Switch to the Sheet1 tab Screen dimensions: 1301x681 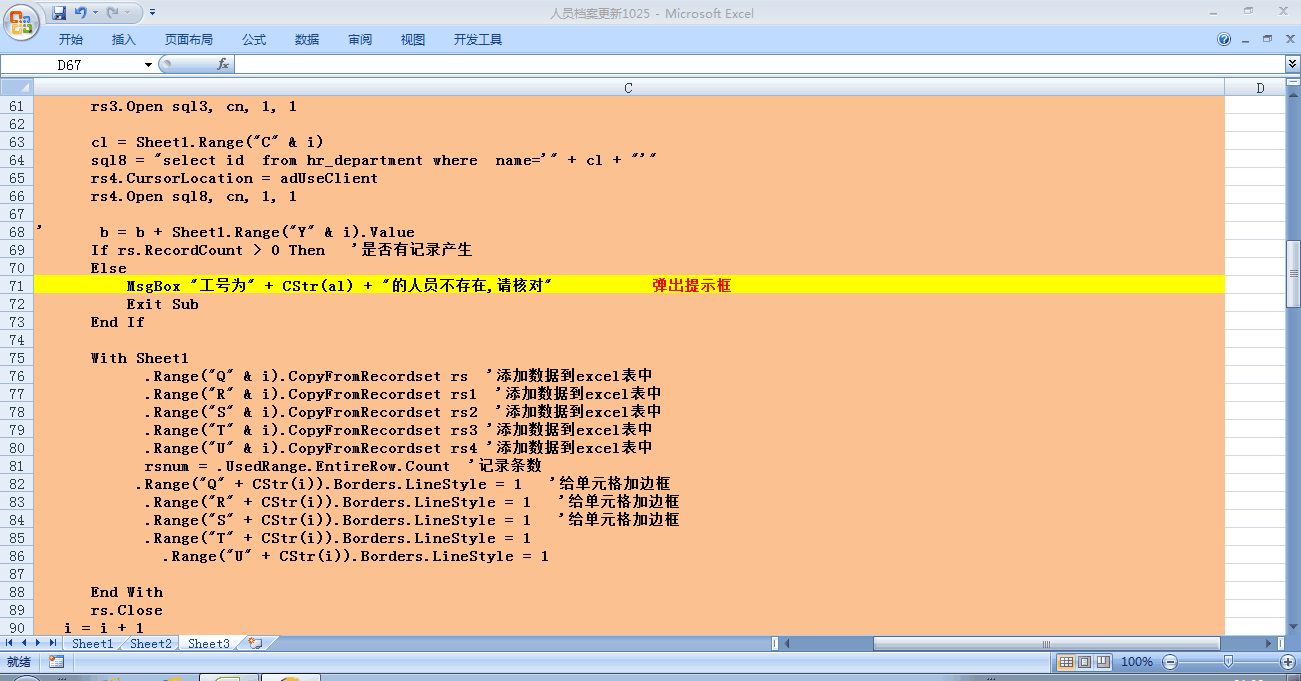tap(92, 643)
